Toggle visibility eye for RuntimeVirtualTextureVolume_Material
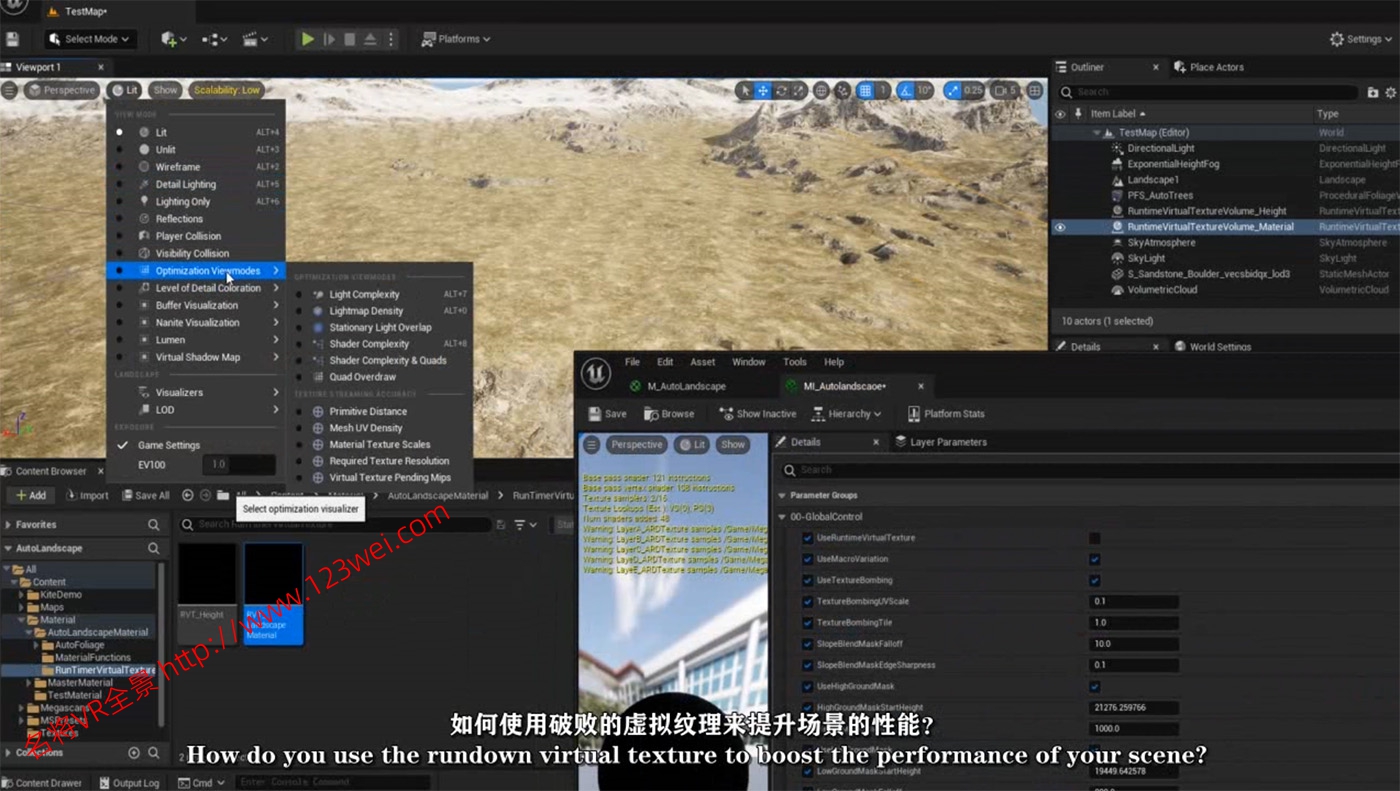The image size is (1400, 791). pyautogui.click(x=1060, y=227)
